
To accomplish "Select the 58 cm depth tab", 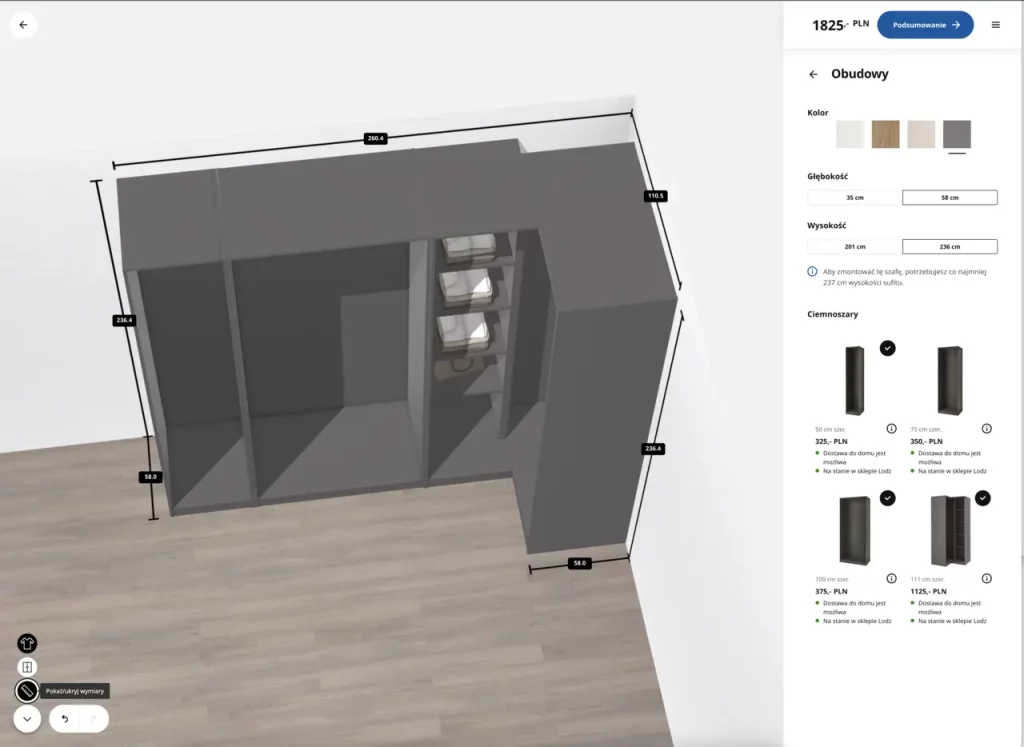I will (950, 197).
